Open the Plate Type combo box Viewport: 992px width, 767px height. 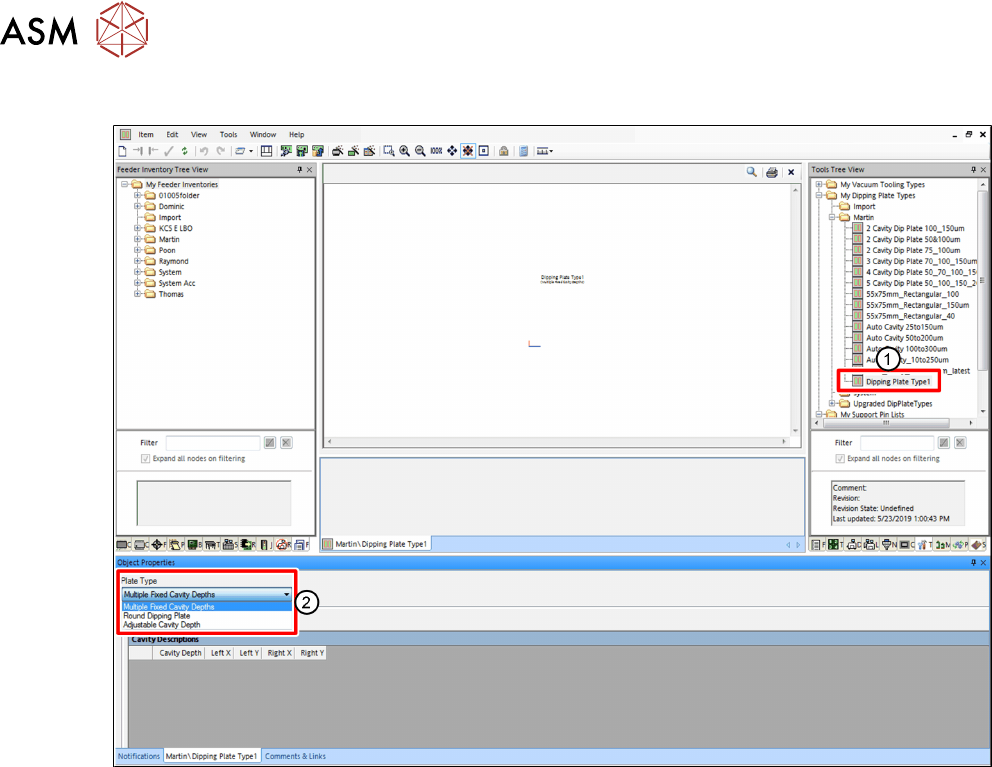207,594
